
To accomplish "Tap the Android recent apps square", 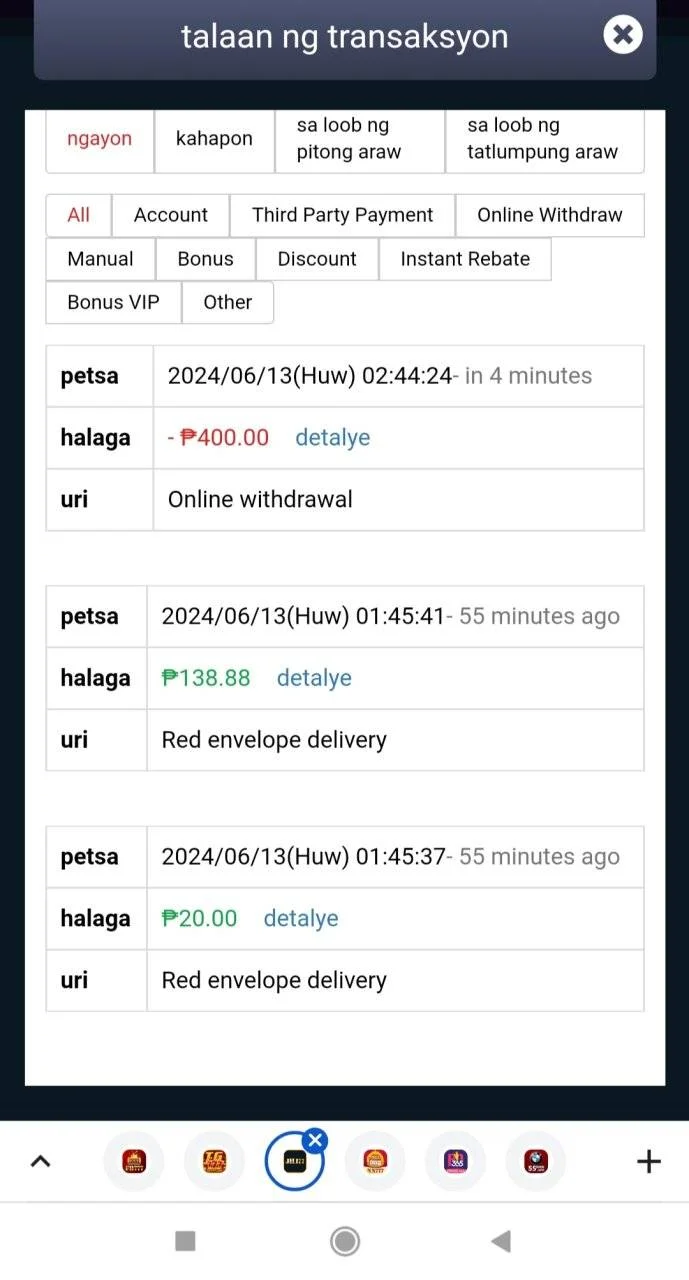I will 185,1241.
